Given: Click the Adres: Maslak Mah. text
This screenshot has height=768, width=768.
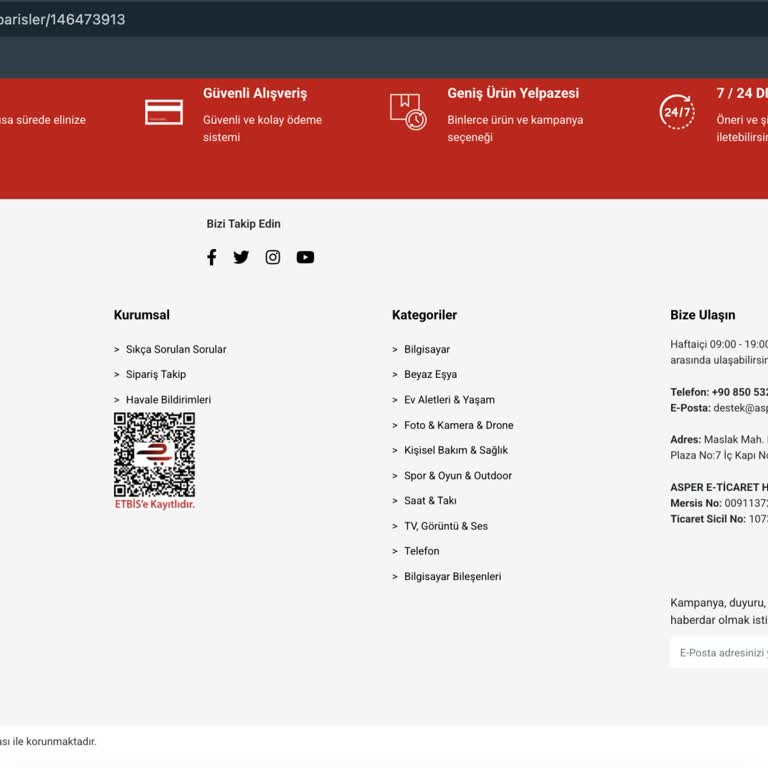Looking at the screenshot, I should coord(719,439).
